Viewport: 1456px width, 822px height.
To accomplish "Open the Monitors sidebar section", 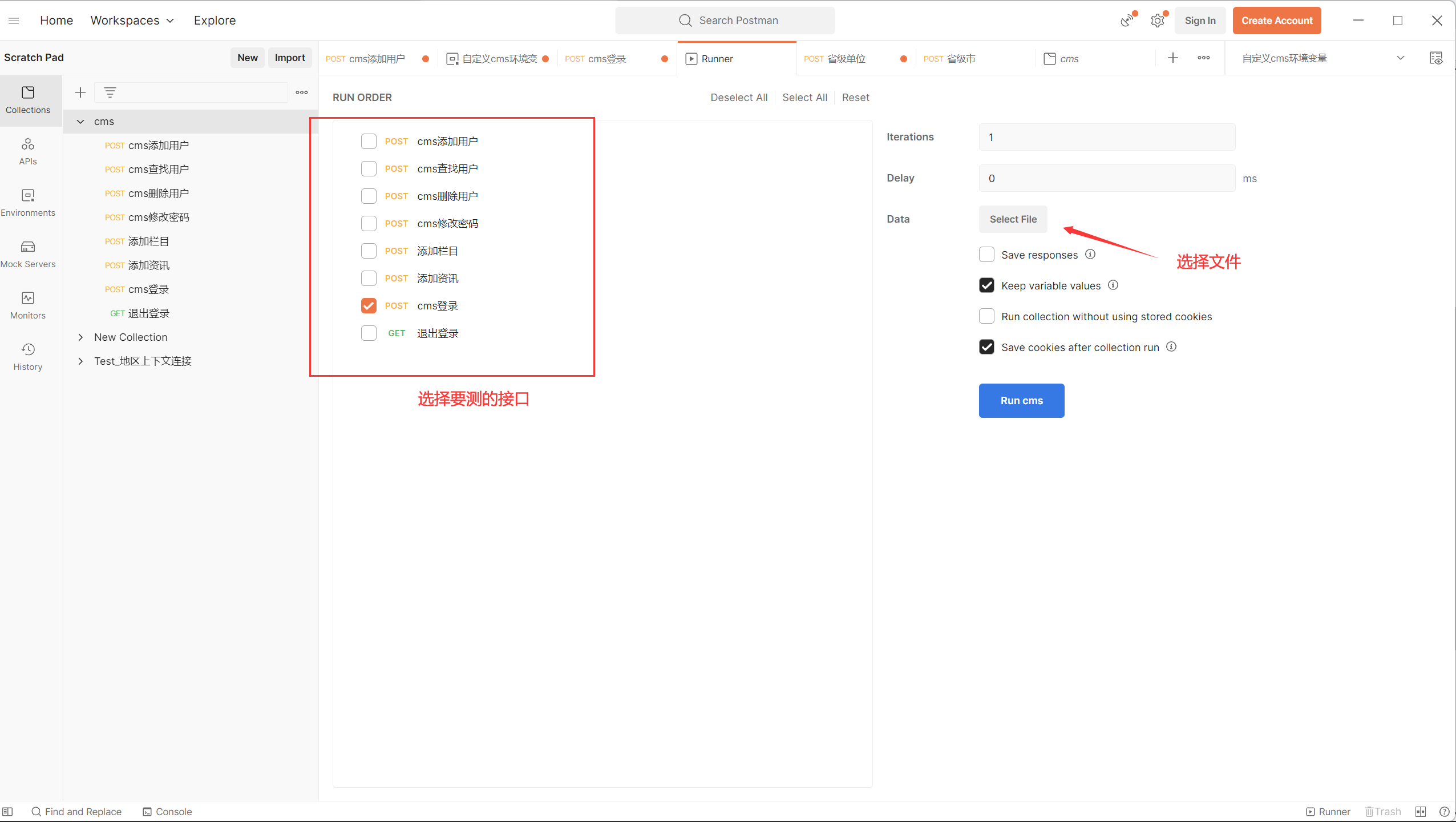I will click(27, 305).
